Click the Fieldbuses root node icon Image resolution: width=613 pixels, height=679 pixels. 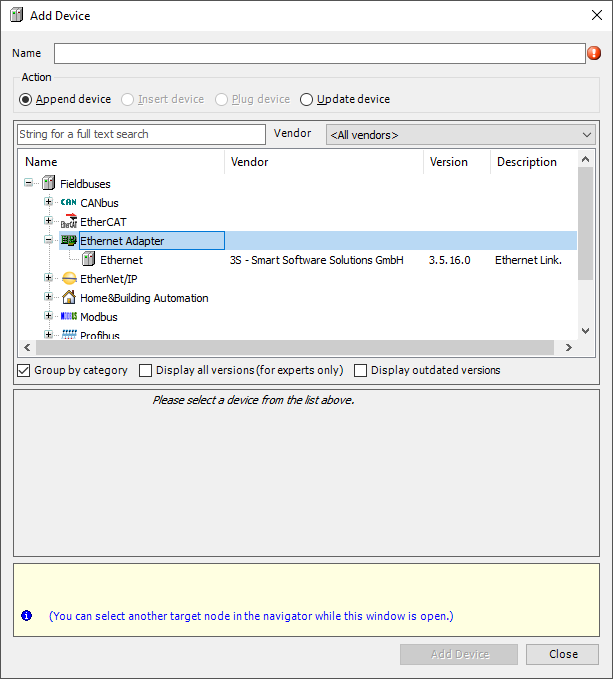coord(48,184)
